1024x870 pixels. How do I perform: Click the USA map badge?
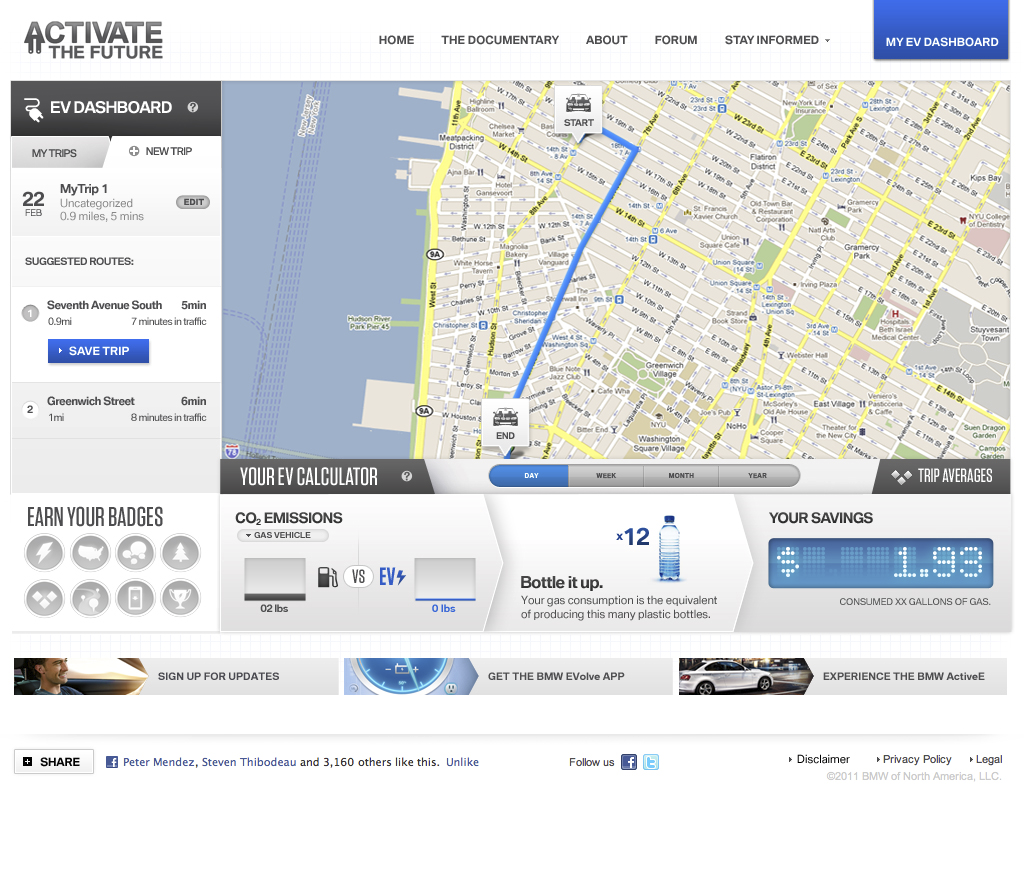tap(91, 553)
